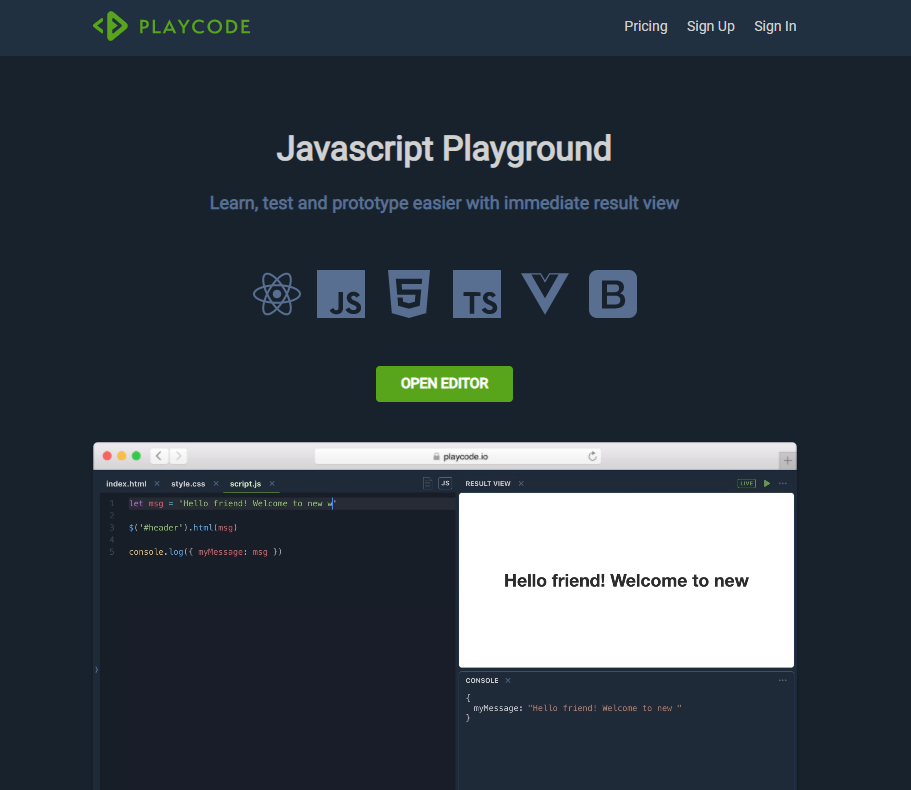
Task: Run the code with the green play icon
Action: coord(766,483)
